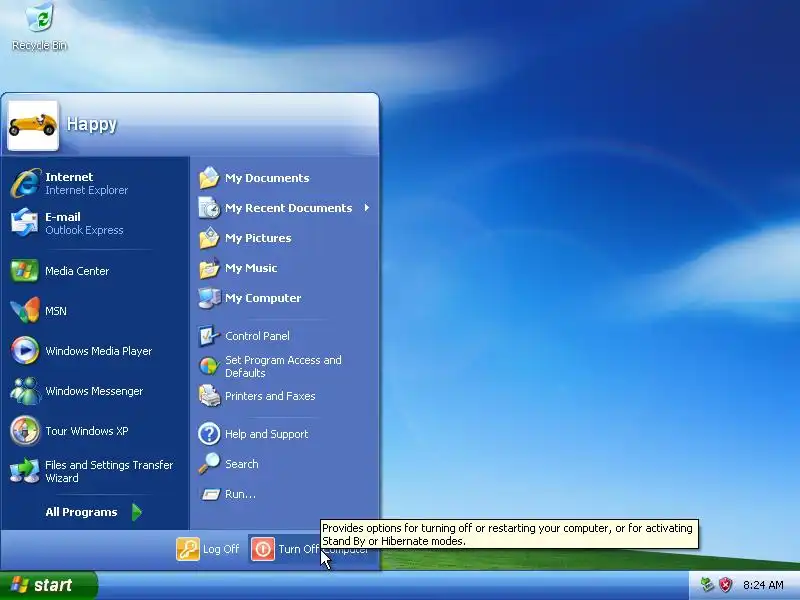
Task: Expand All Programs green arrow
Action: [x=137, y=512]
